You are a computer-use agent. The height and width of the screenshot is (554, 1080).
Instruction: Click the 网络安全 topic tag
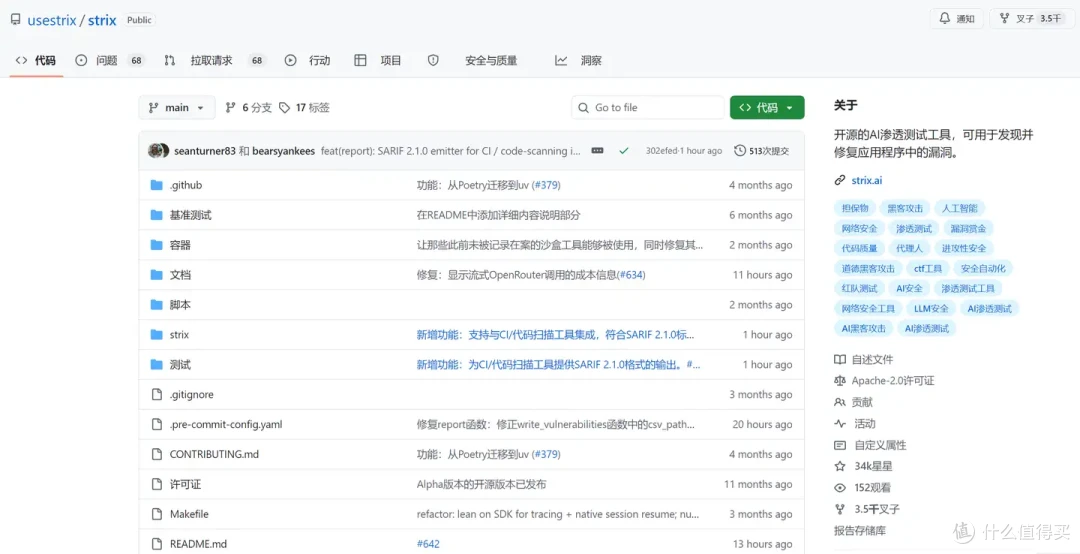click(x=860, y=228)
